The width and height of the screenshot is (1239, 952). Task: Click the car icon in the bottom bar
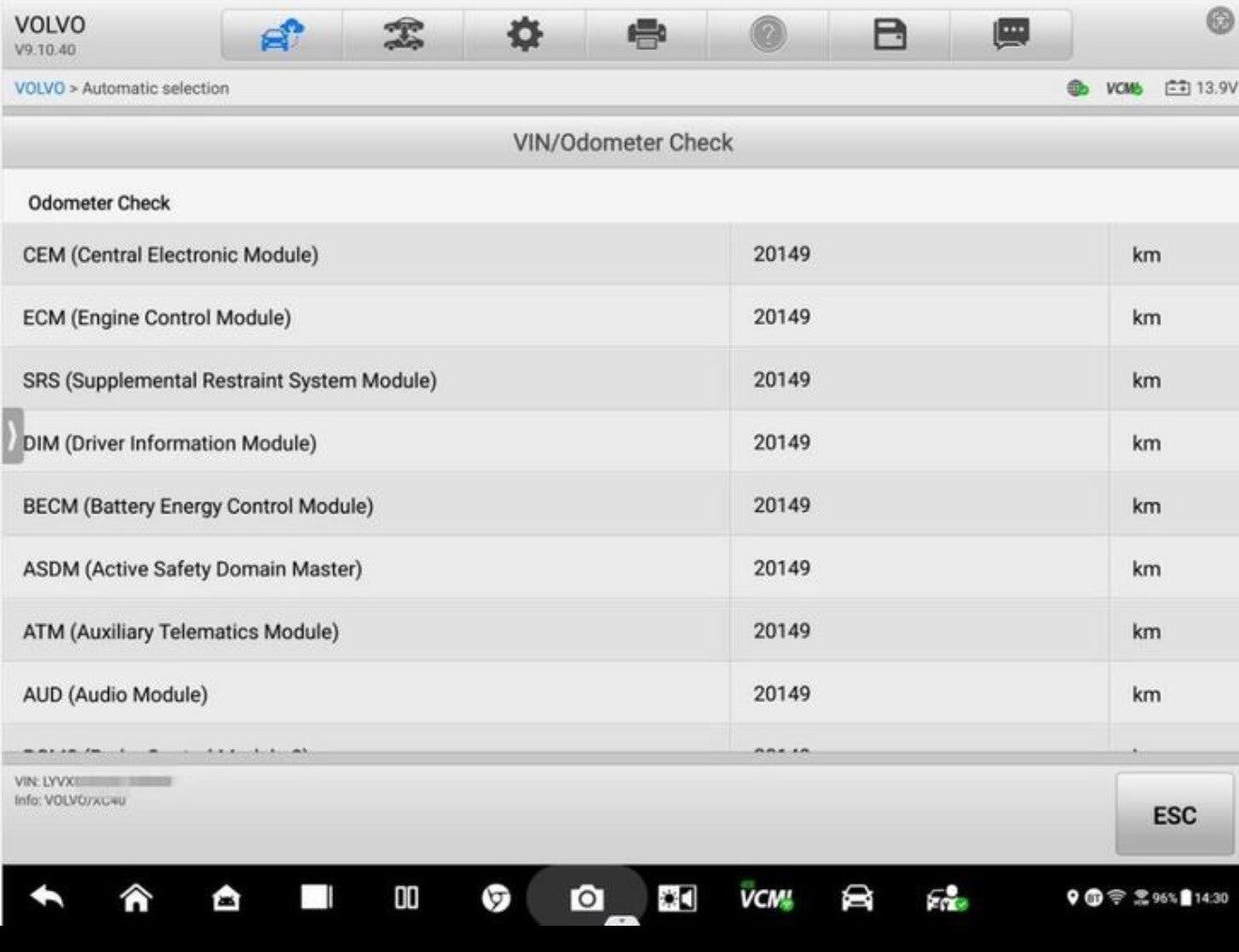pos(857,898)
